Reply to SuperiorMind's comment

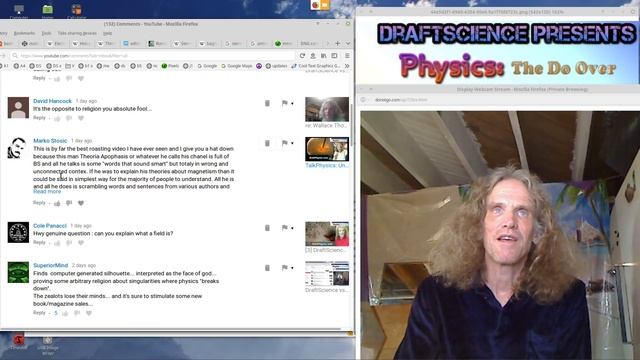point(39,313)
